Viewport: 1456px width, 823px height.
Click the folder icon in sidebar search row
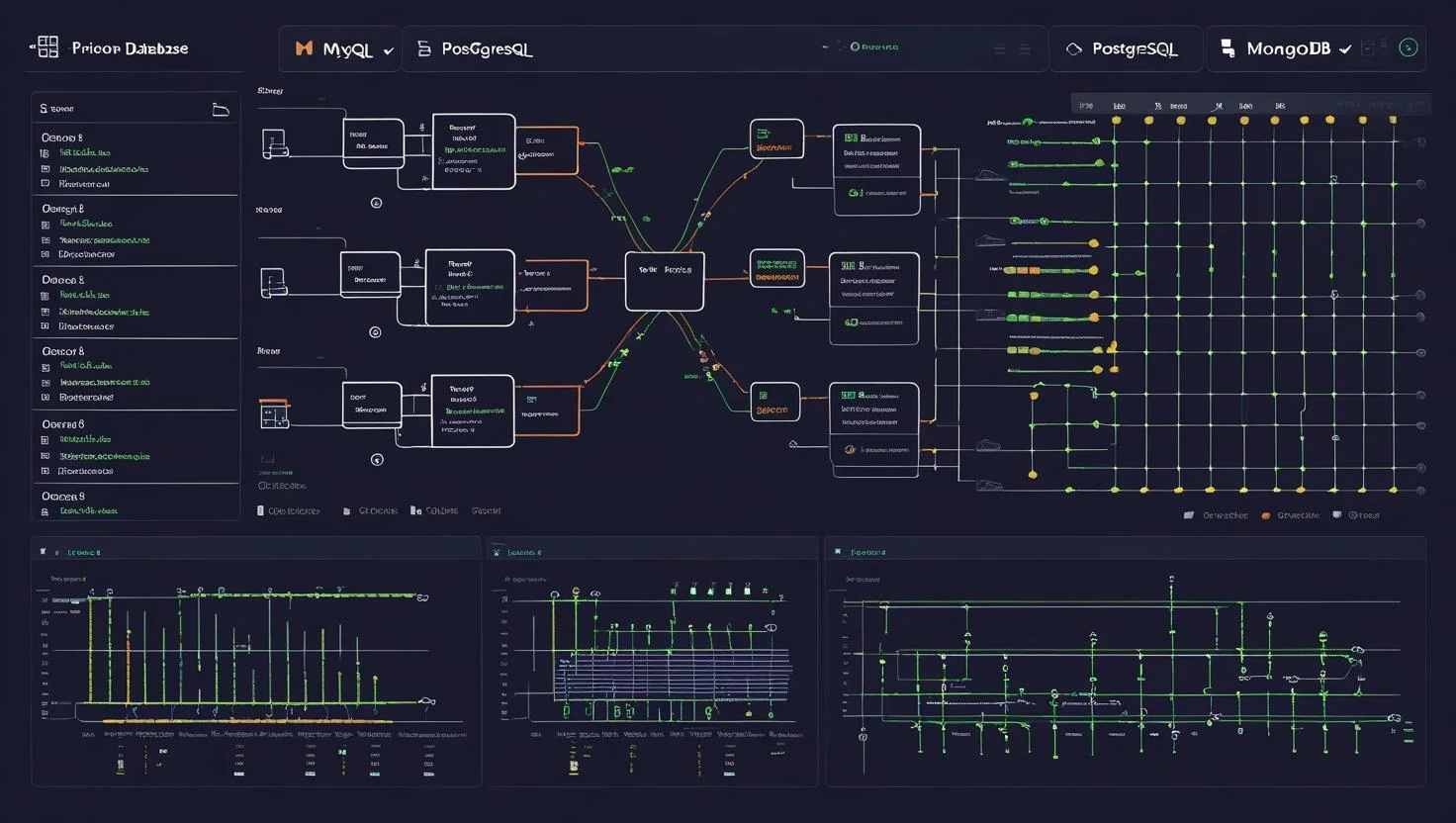221,109
